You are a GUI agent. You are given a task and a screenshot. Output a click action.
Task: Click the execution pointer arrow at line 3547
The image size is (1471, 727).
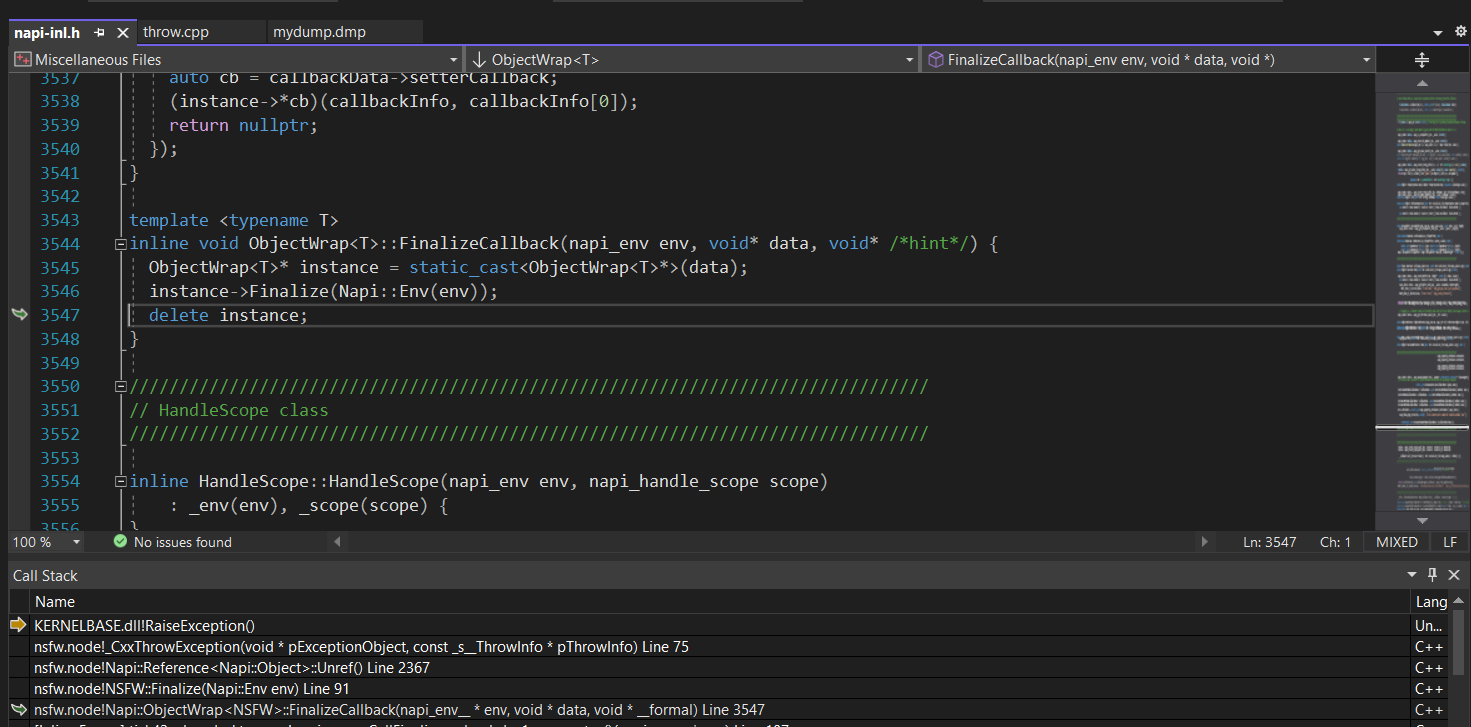tap(19, 314)
